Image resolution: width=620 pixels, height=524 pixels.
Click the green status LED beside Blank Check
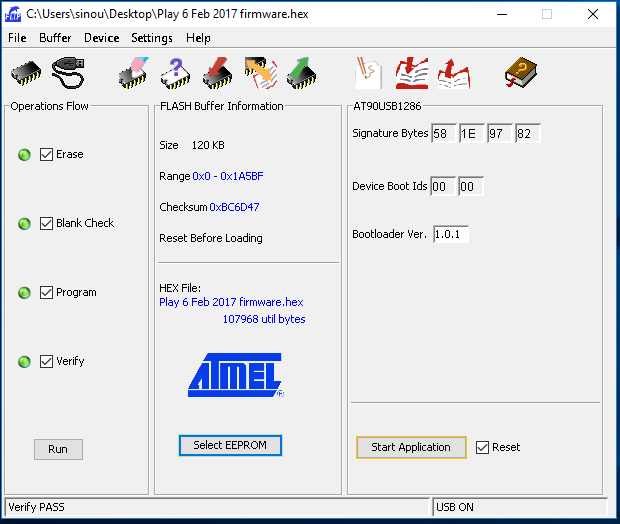tap(25, 223)
